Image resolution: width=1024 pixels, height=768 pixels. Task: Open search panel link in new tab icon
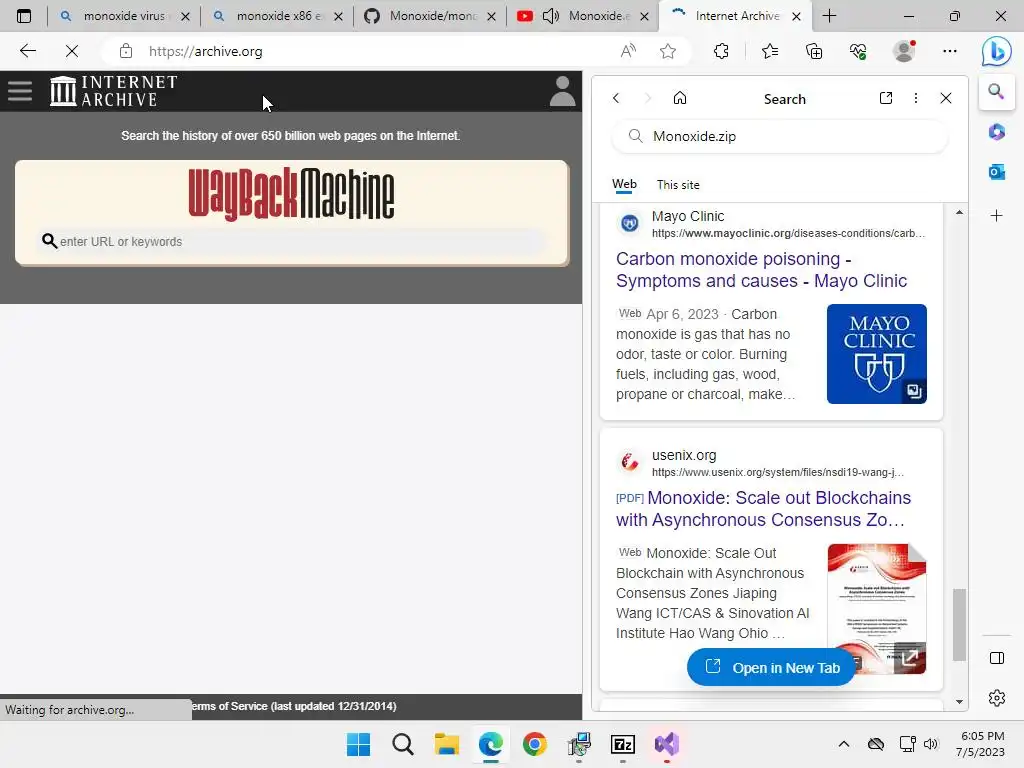tap(886, 98)
